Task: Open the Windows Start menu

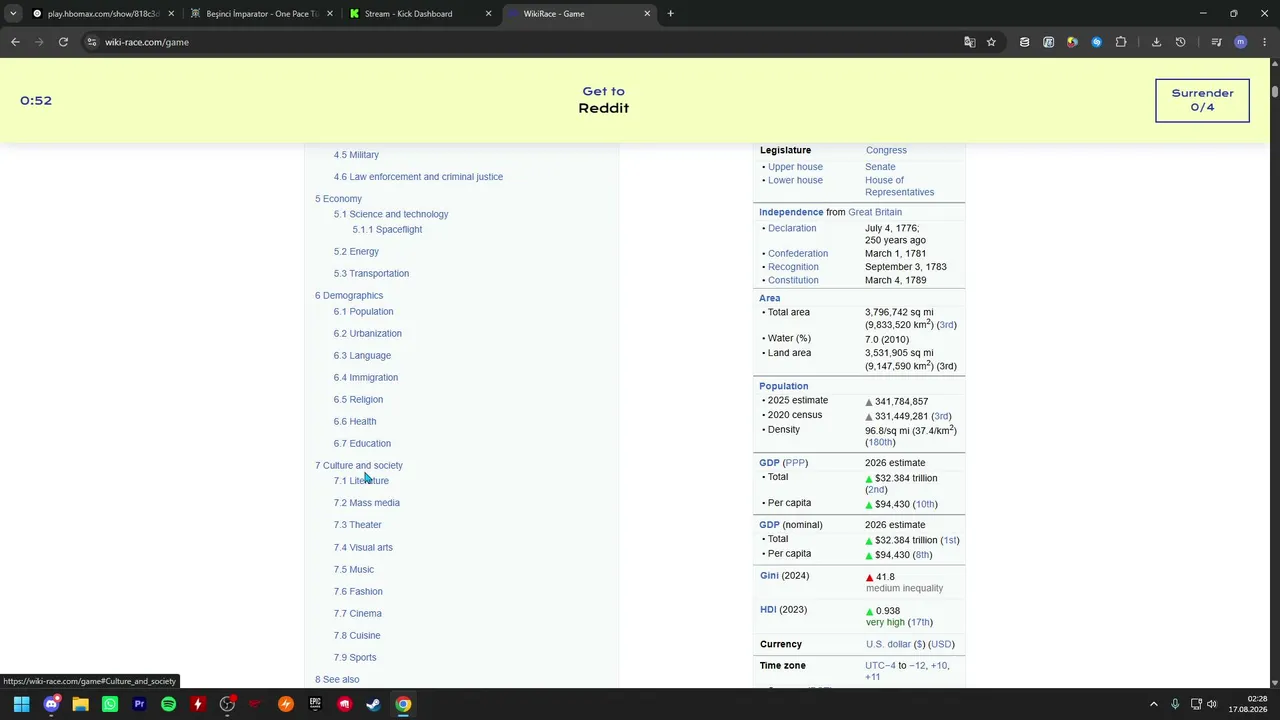Action: tap(21, 704)
